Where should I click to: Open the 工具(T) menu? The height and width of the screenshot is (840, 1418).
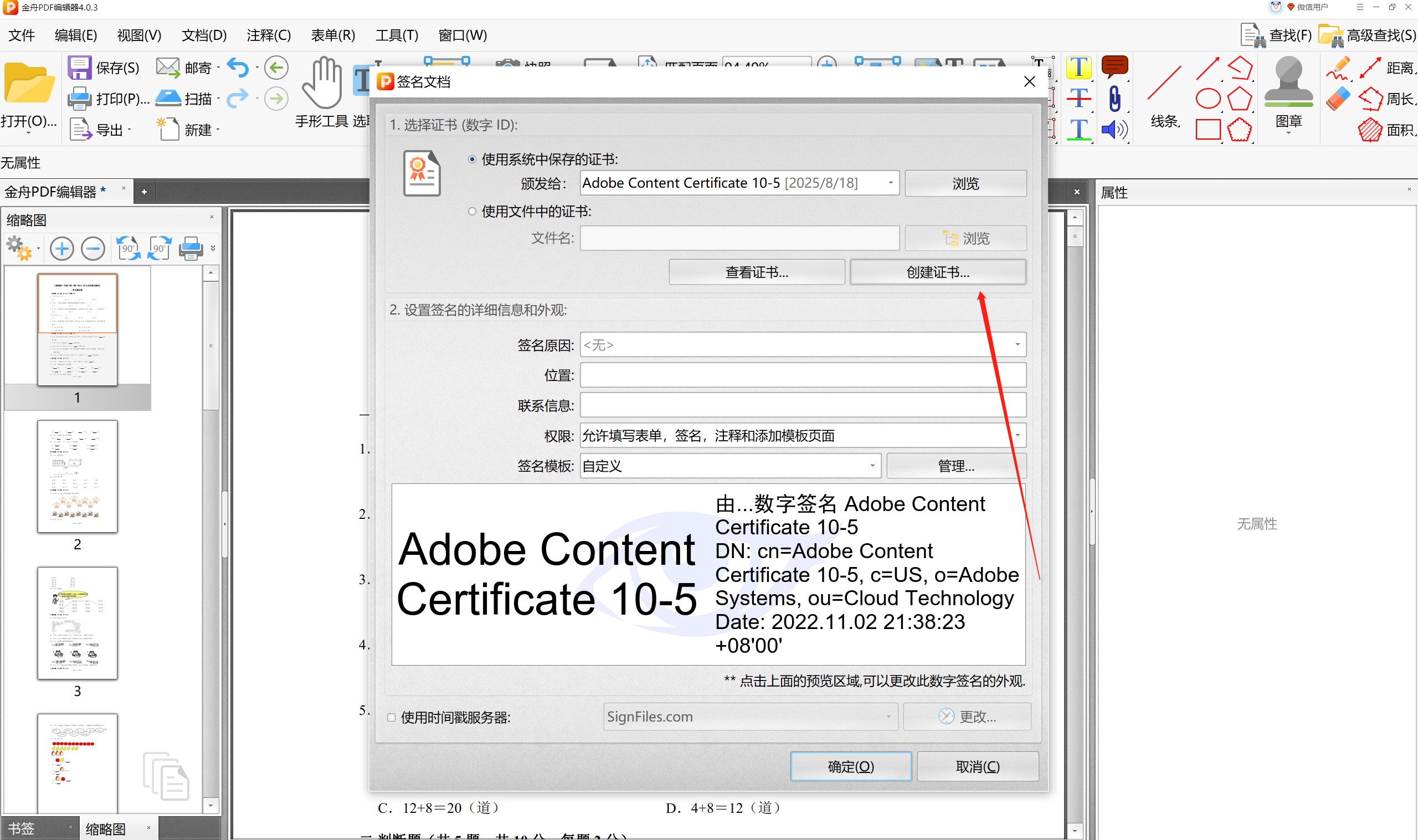[x=397, y=37]
